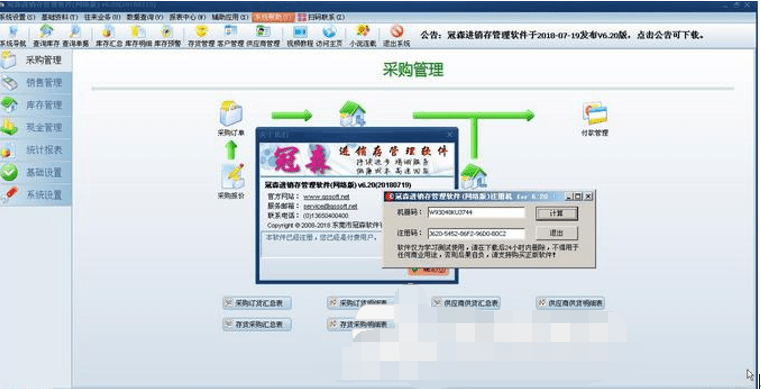Screen dimensions: 761x389
Task: Open the 扫码联系 menu item
Action: pyautogui.click(x=321, y=17)
